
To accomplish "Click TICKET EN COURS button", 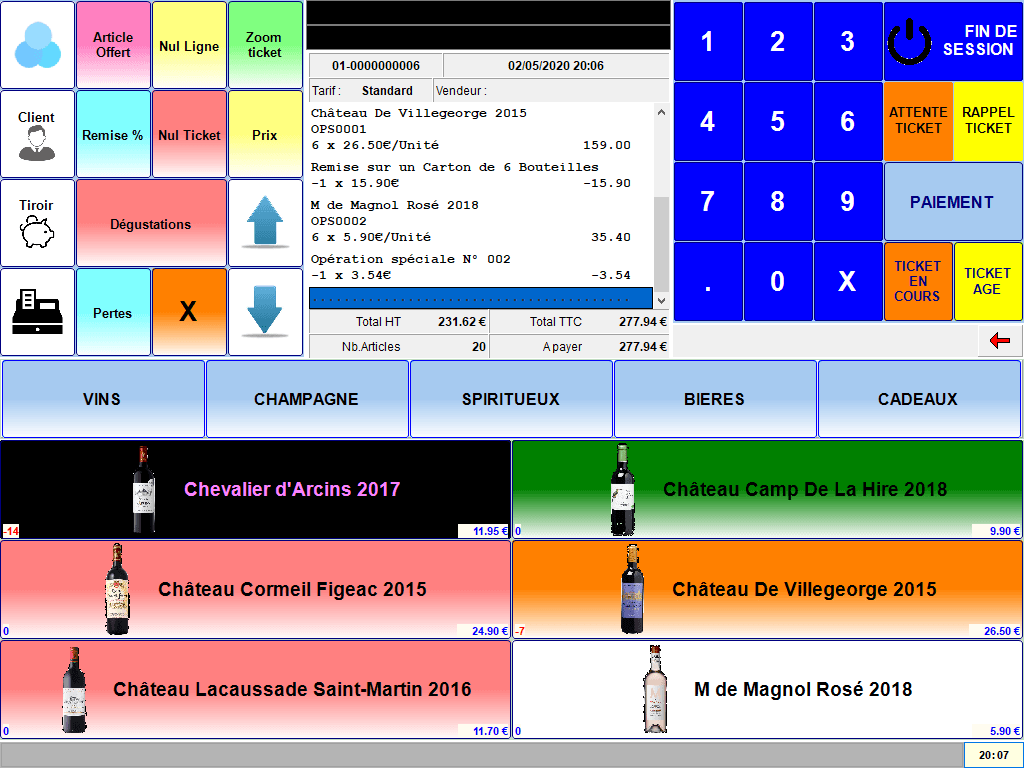I will pyautogui.click(x=918, y=281).
